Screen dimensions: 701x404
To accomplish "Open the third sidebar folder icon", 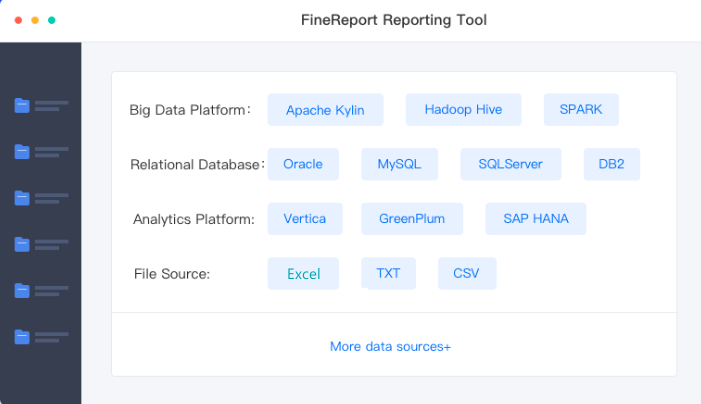I will pyautogui.click(x=22, y=198).
